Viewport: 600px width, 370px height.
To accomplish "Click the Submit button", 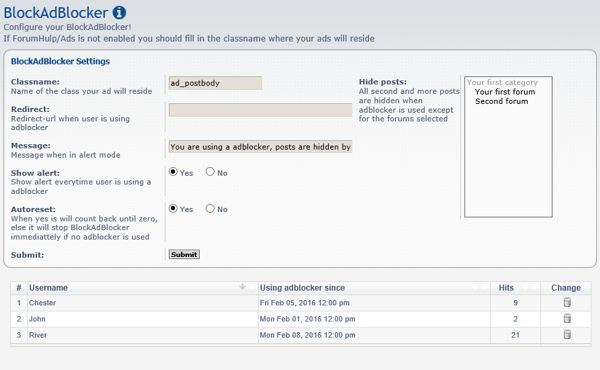I will (x=184, y=254).
